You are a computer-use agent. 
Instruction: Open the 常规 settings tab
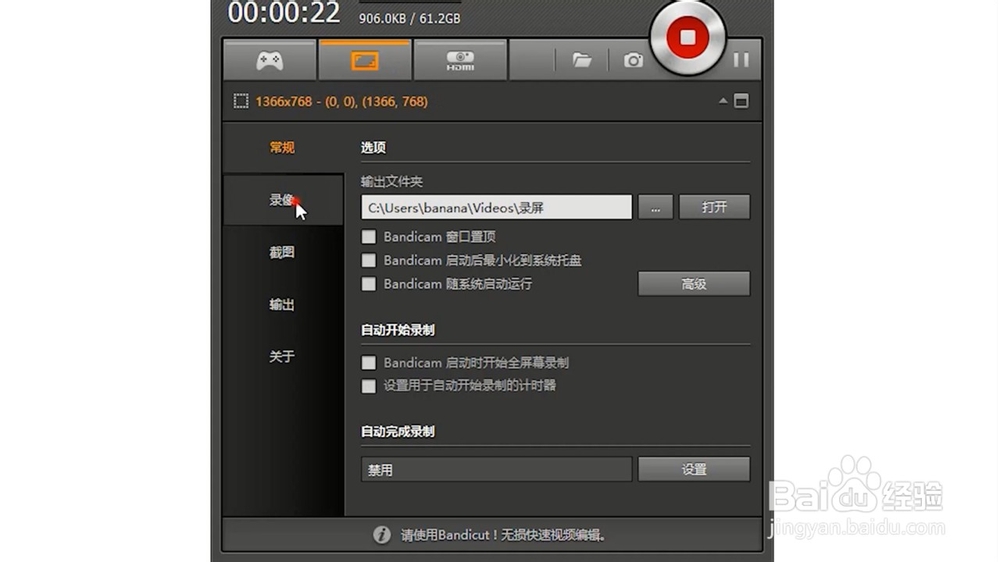coord(283,148)
